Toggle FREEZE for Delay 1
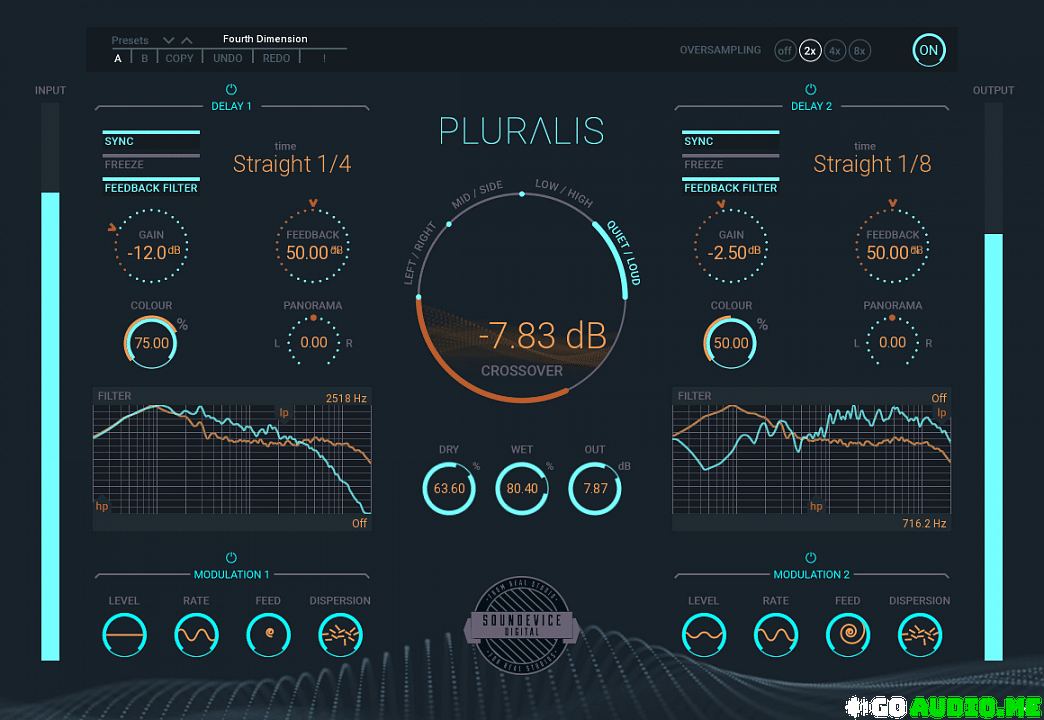The height and width of the screenshot is (720, 1044). tap(151, 165)
